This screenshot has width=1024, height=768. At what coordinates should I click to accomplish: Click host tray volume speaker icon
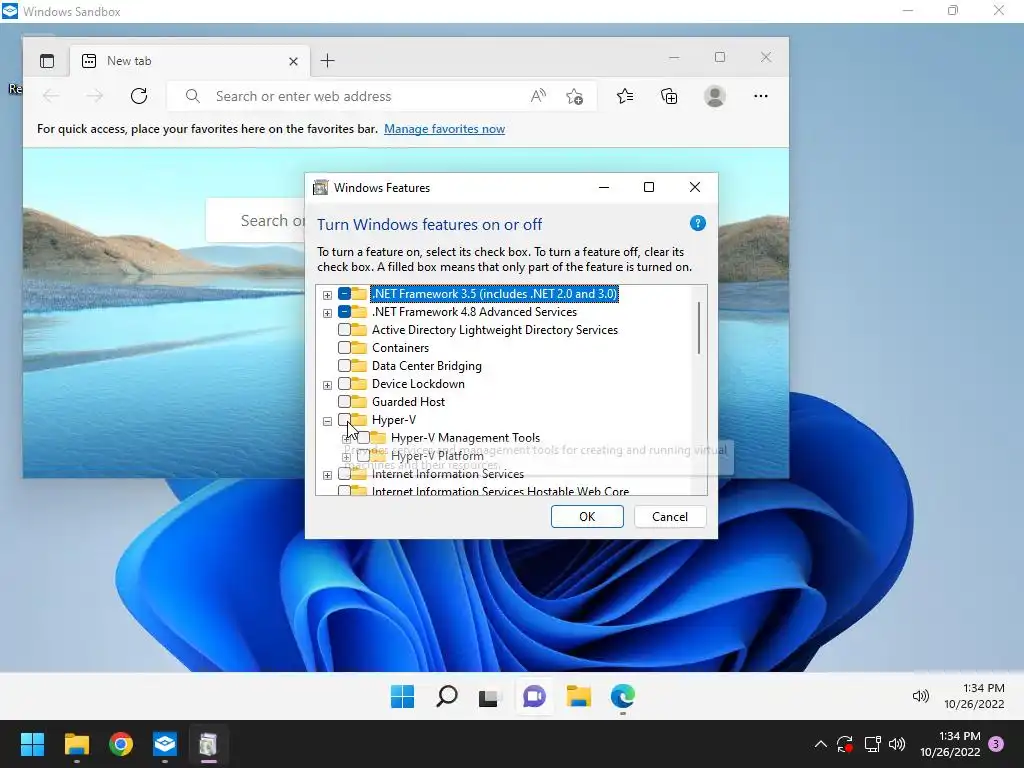(x=897, y=744)
